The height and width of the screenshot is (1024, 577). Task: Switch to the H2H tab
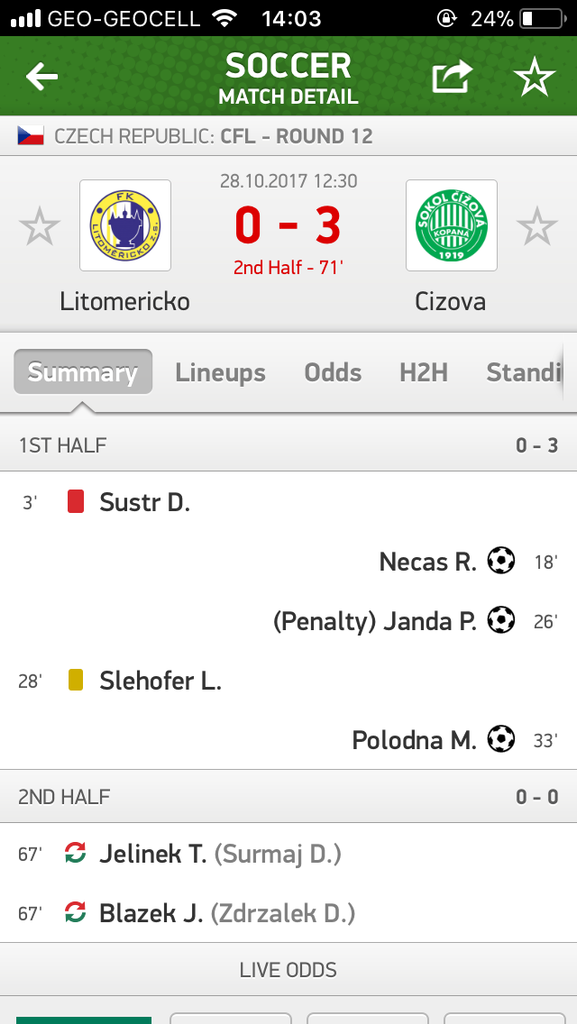pyautogui.click(x=424, y=373)
